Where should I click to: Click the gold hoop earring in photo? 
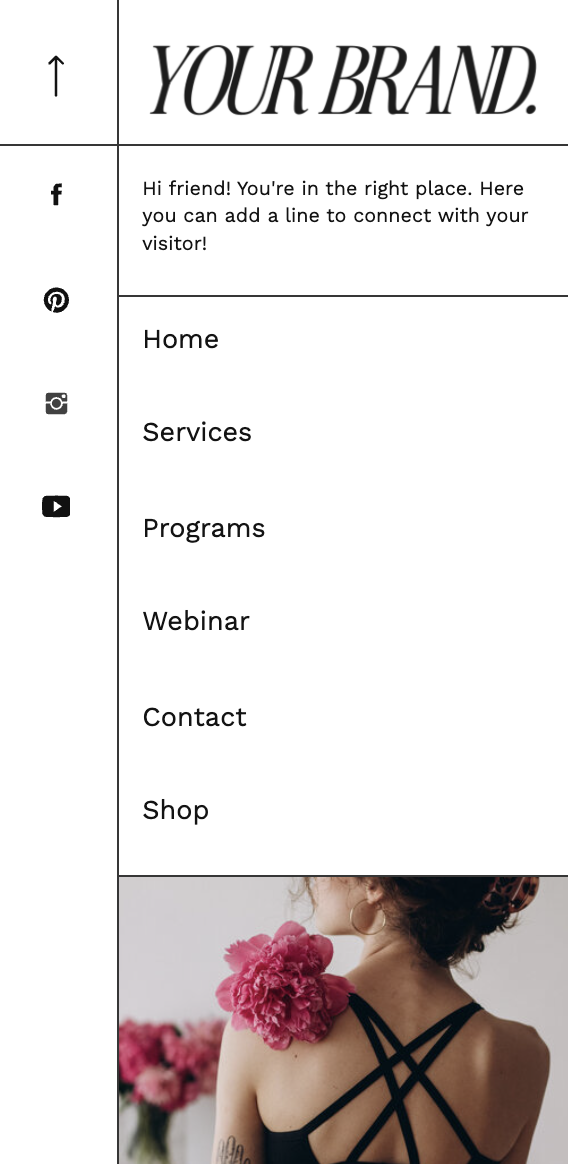367,918
